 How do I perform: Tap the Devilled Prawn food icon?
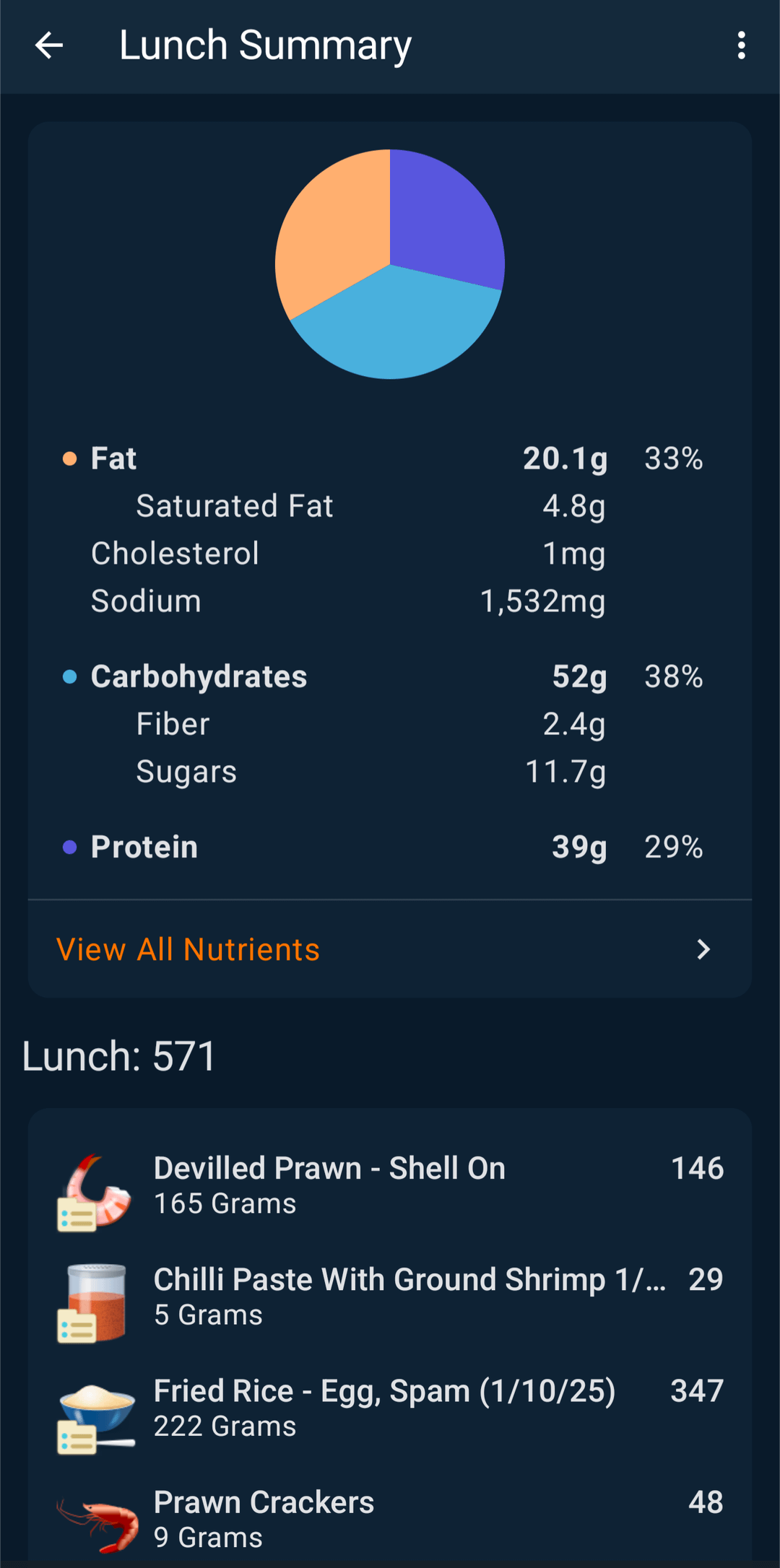pyautogui.click(x=95, y=1192)
